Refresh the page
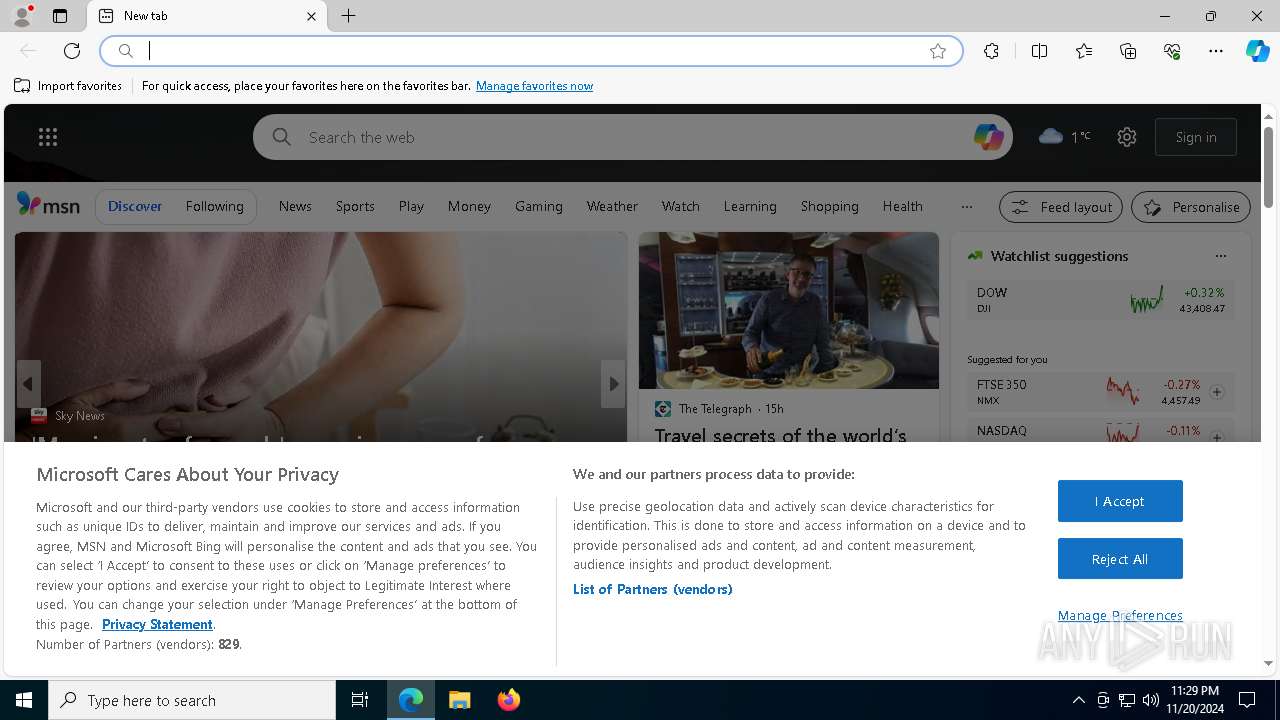 [x=72, y=51]
